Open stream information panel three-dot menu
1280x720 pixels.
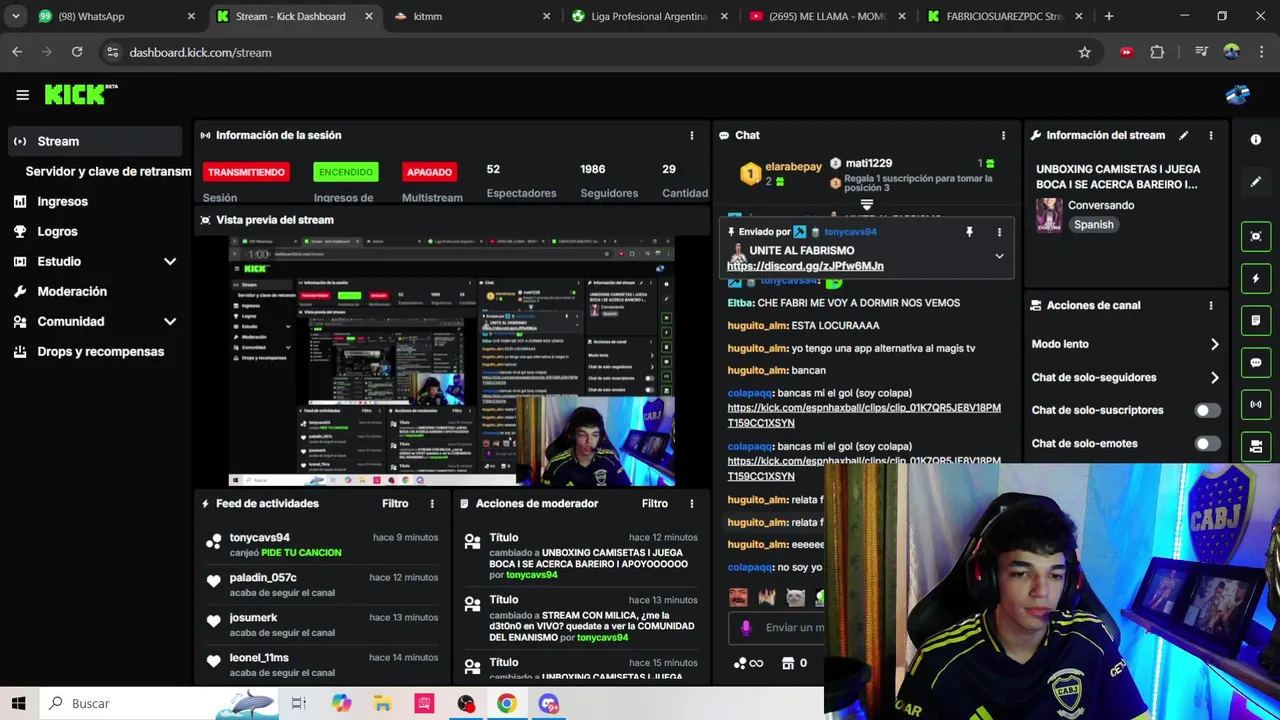(x=1211, y=135)
